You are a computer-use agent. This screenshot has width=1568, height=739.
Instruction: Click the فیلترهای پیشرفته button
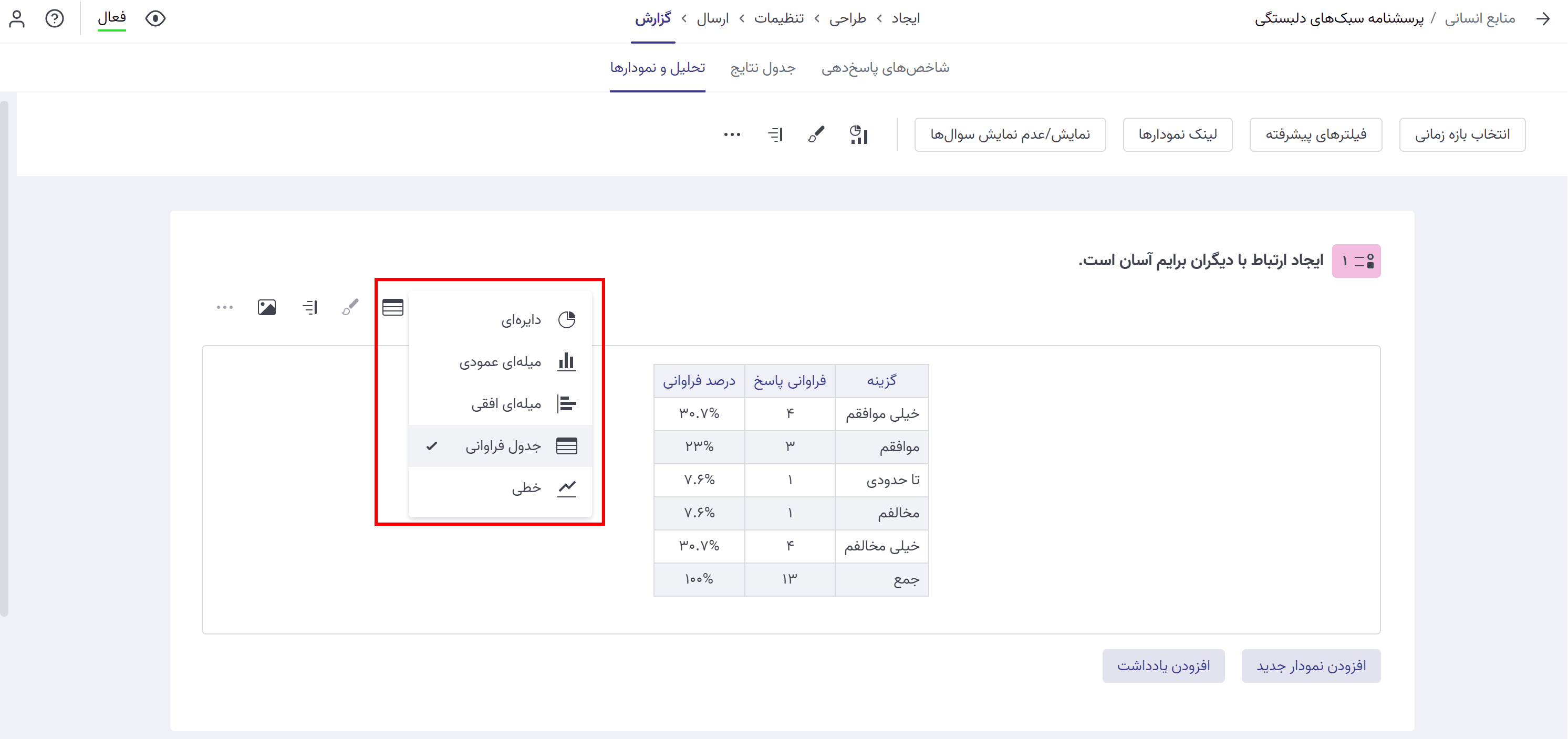pyautogui.click(x=1315, y=134)
